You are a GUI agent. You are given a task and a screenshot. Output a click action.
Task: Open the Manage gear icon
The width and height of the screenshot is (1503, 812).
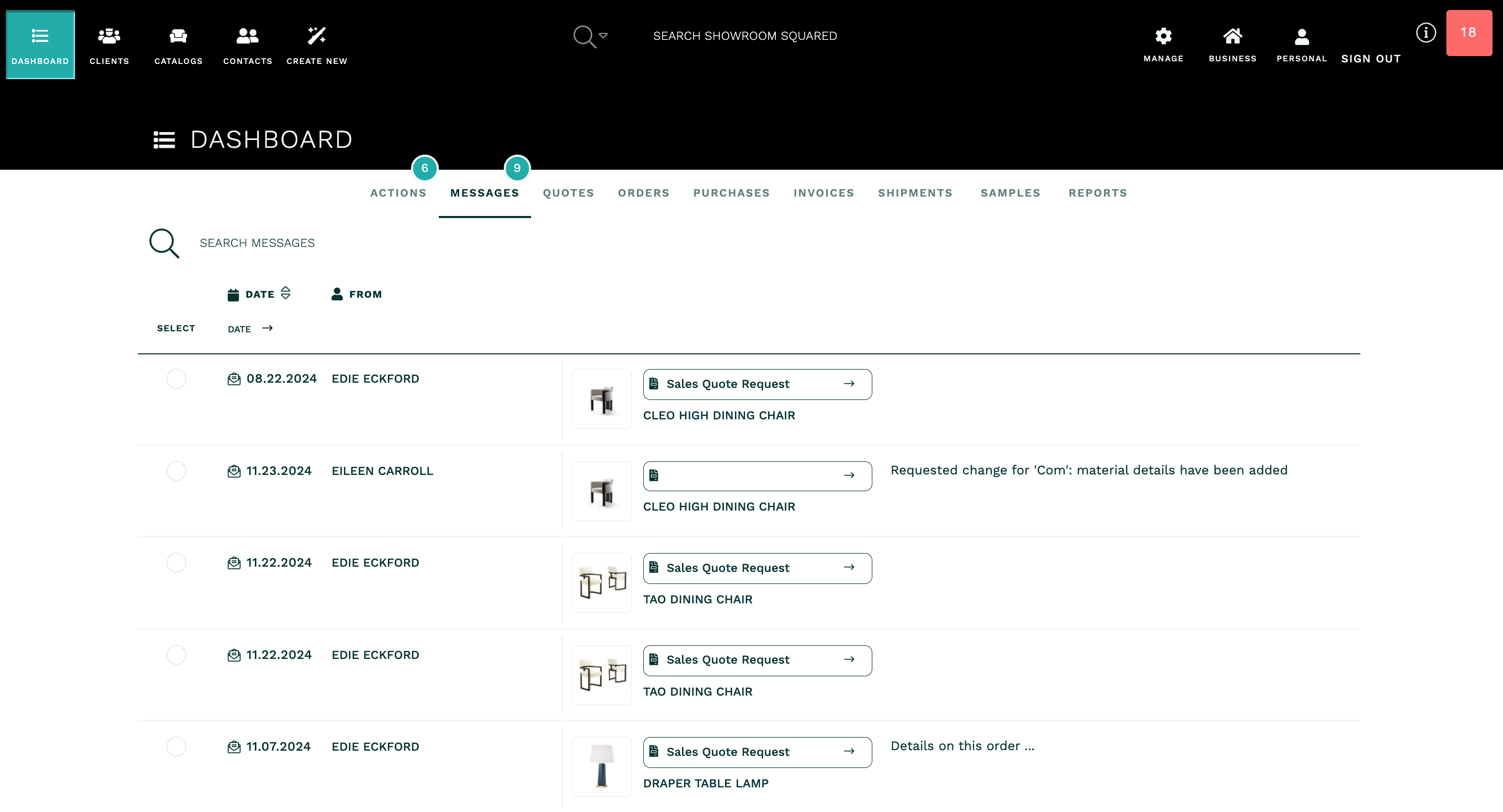(1163, 36)
